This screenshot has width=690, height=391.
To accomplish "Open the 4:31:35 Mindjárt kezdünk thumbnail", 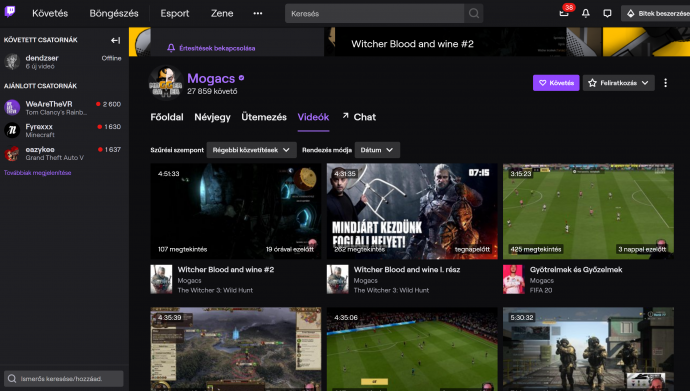I will click(412, 211).
